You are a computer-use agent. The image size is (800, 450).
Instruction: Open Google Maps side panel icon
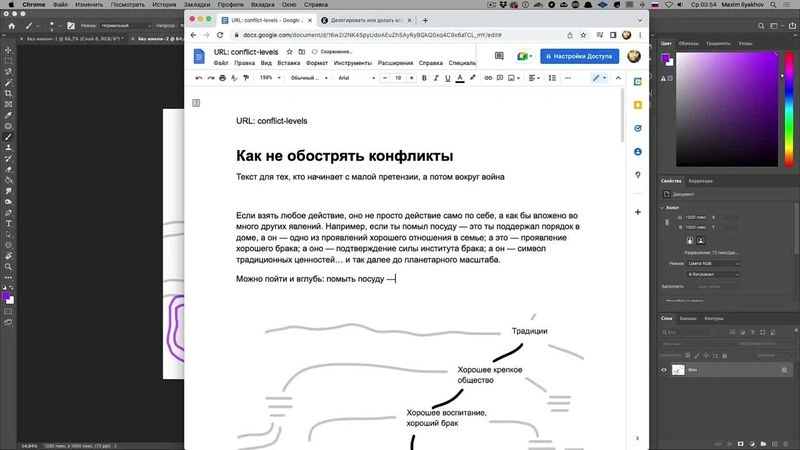tap(638, 175)
